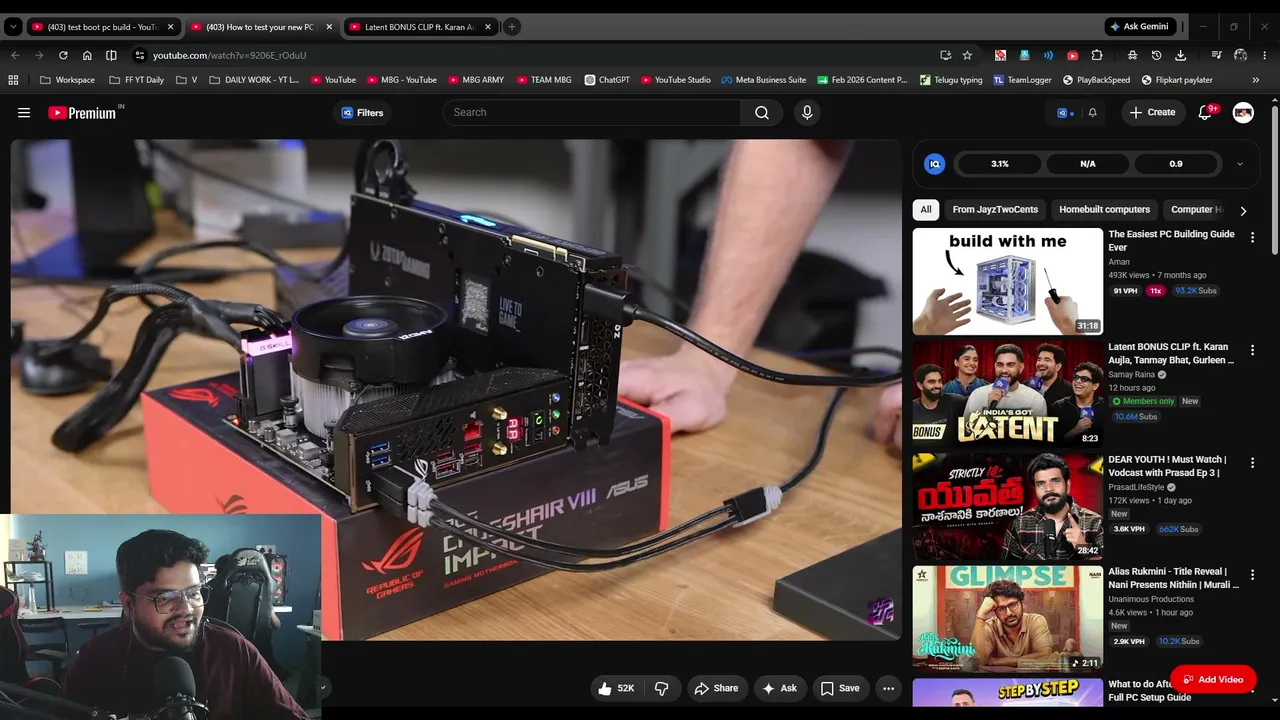The width and height of the screenshot is (1280, 720).
Task: Submit search with the magnifier icon
Action: (762, 113)
